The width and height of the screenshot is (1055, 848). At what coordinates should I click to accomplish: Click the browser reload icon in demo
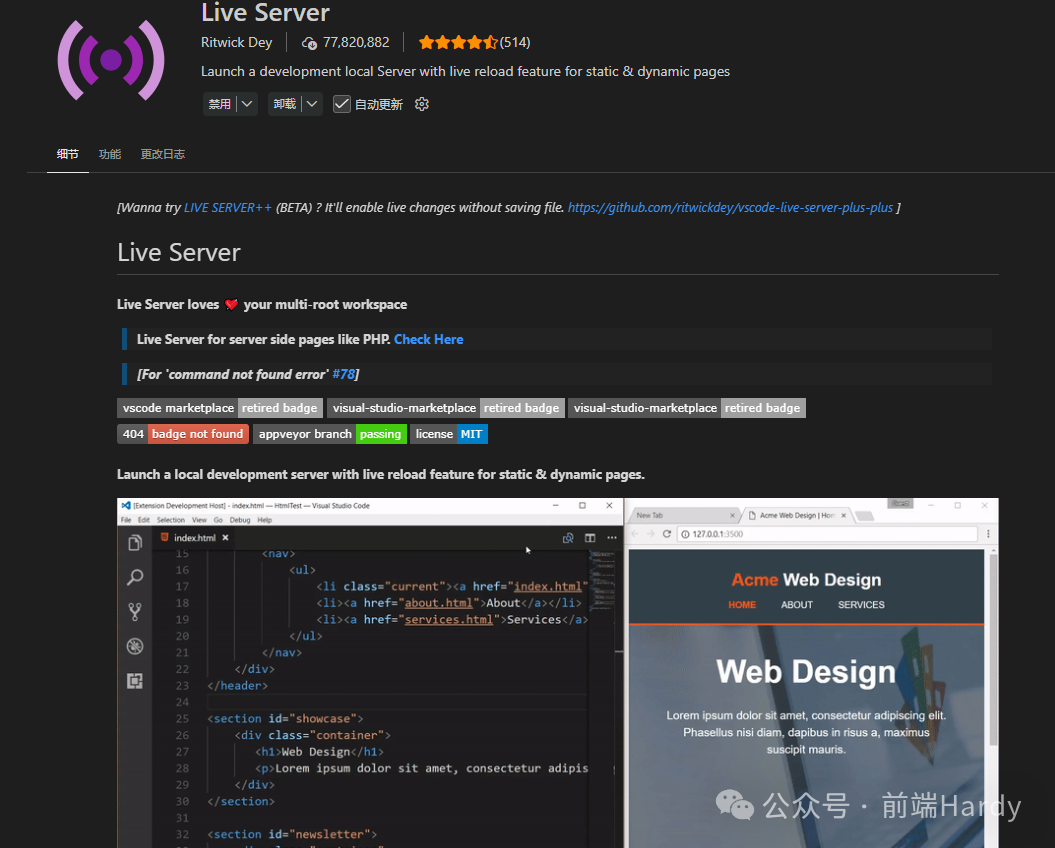[667, 534]
